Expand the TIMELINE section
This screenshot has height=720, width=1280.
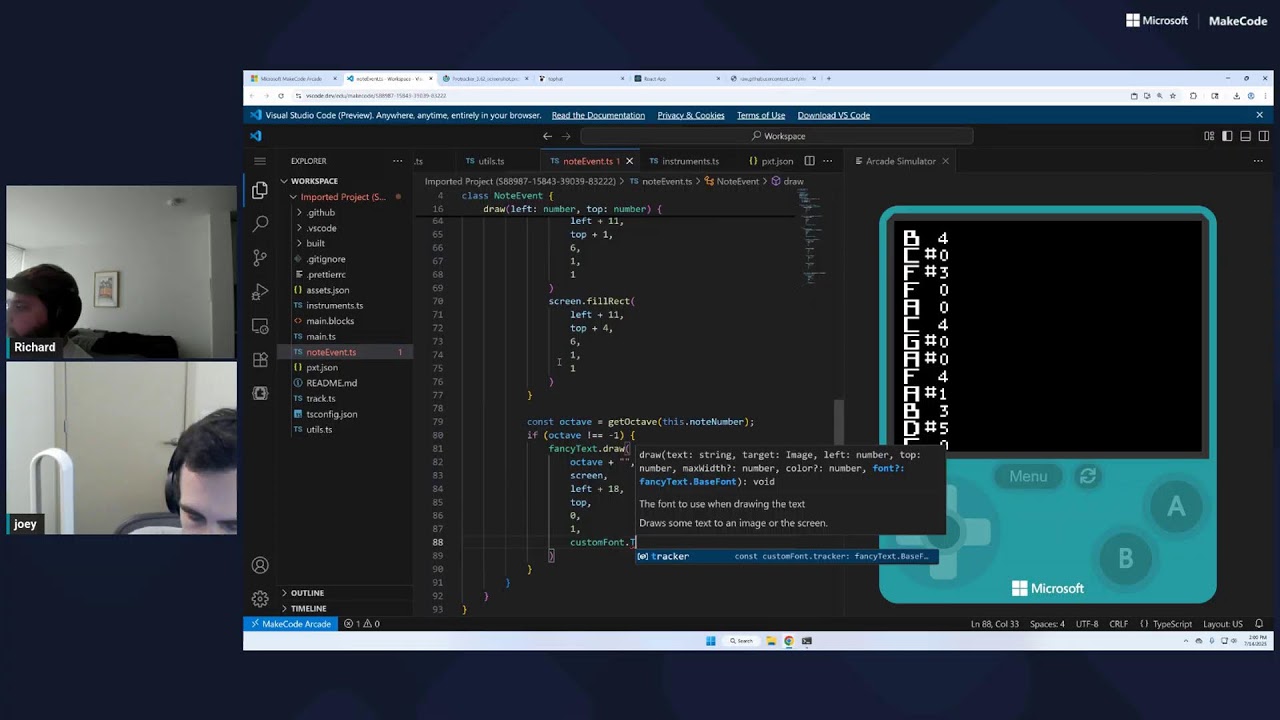[307, 608]
